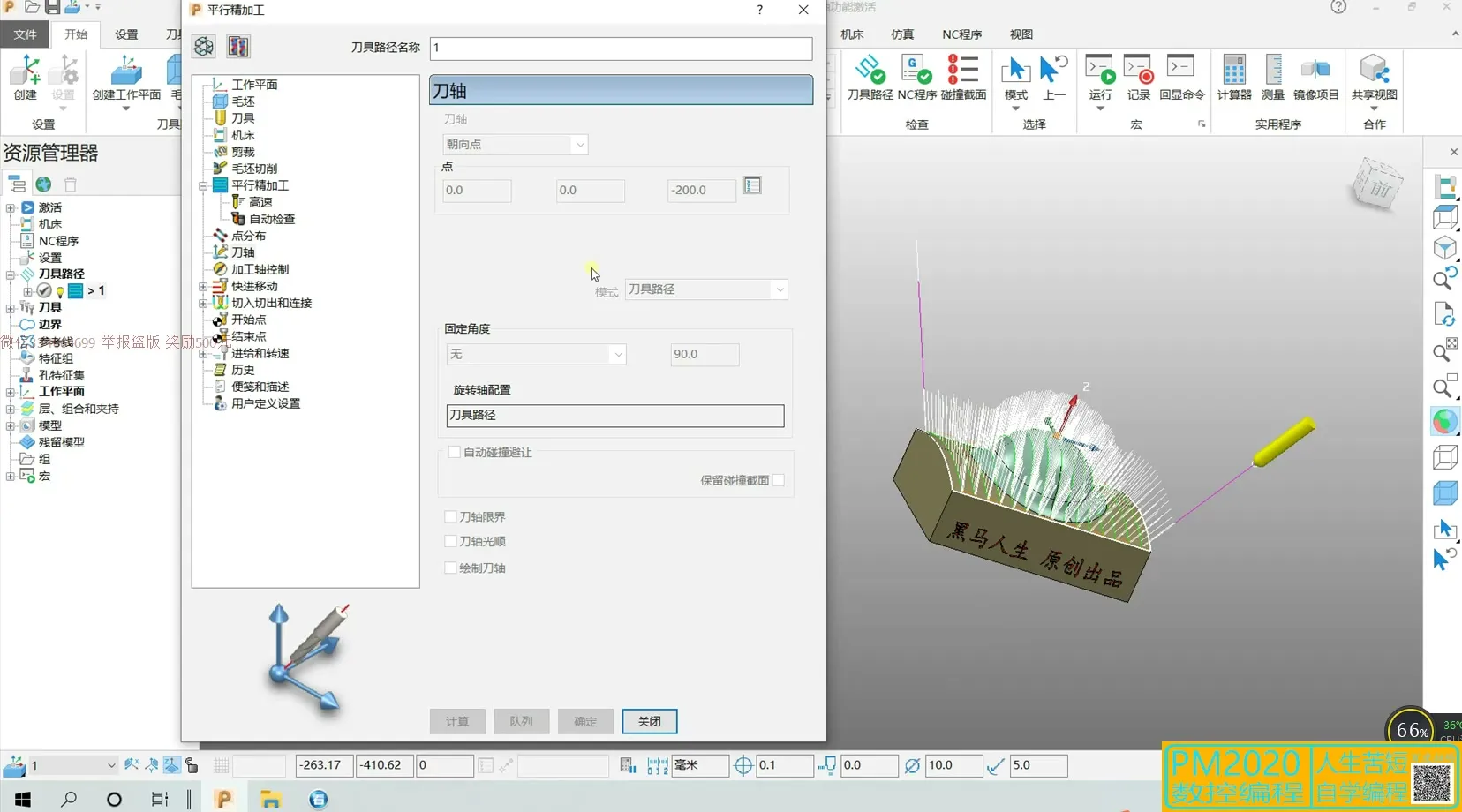Check the 绘制刀轴 option
The image size is (1462, 812).
pos(451,568)
